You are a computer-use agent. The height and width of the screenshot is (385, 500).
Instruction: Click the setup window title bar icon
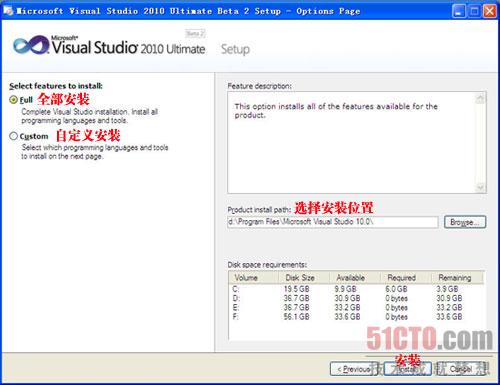(x=8, y=11)
